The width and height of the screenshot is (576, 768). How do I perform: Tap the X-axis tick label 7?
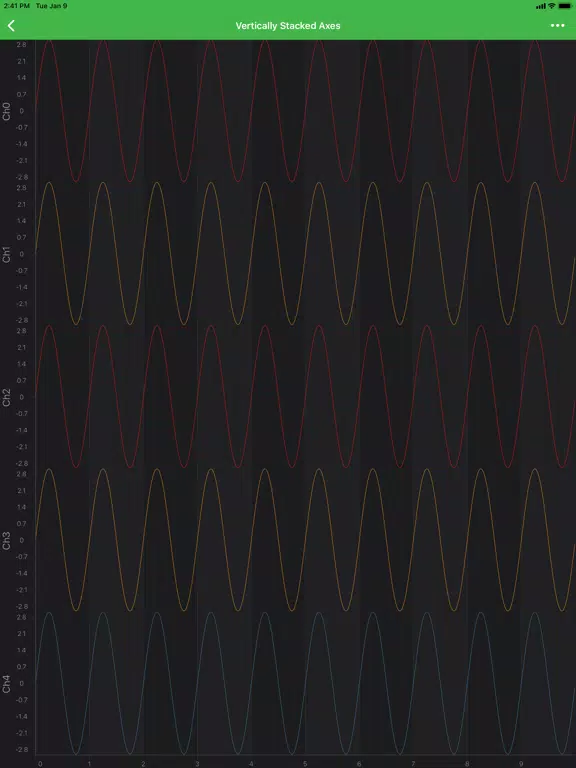click(413, 764)
